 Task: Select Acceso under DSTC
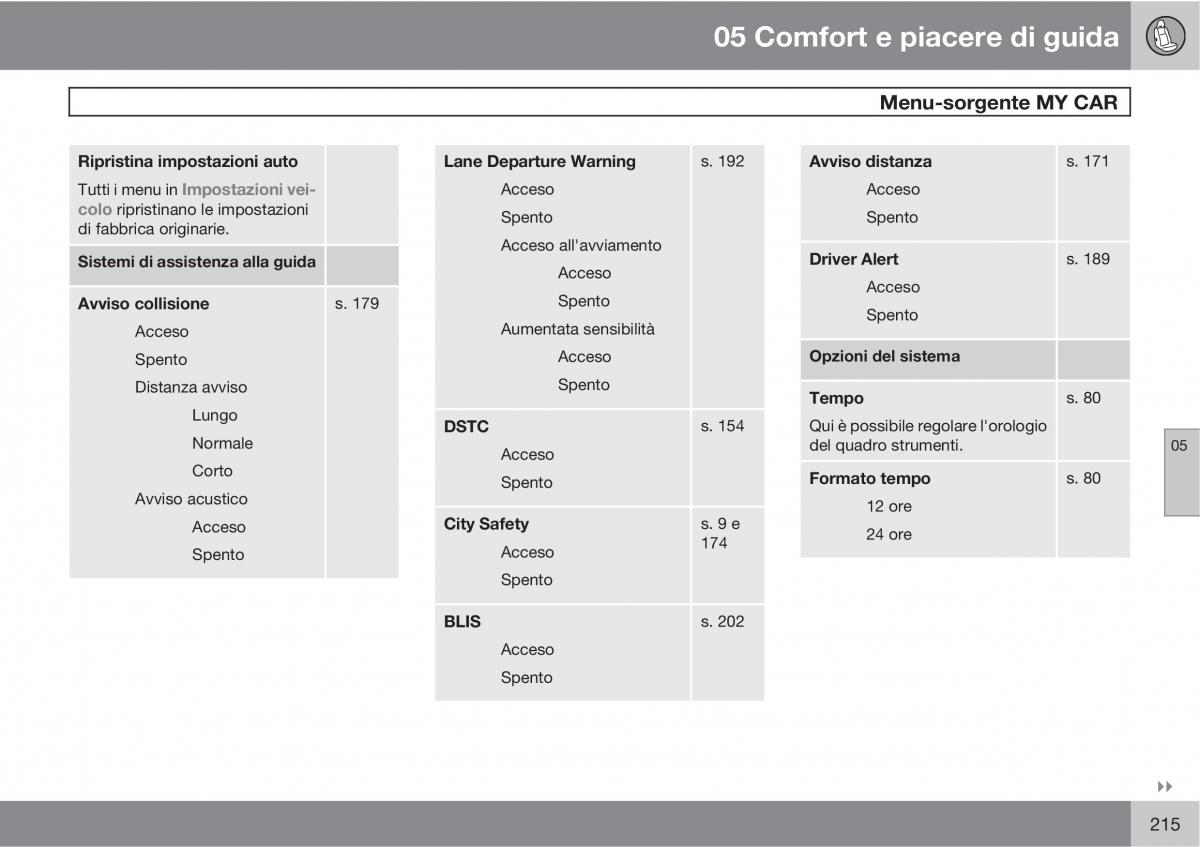[527, 454]
